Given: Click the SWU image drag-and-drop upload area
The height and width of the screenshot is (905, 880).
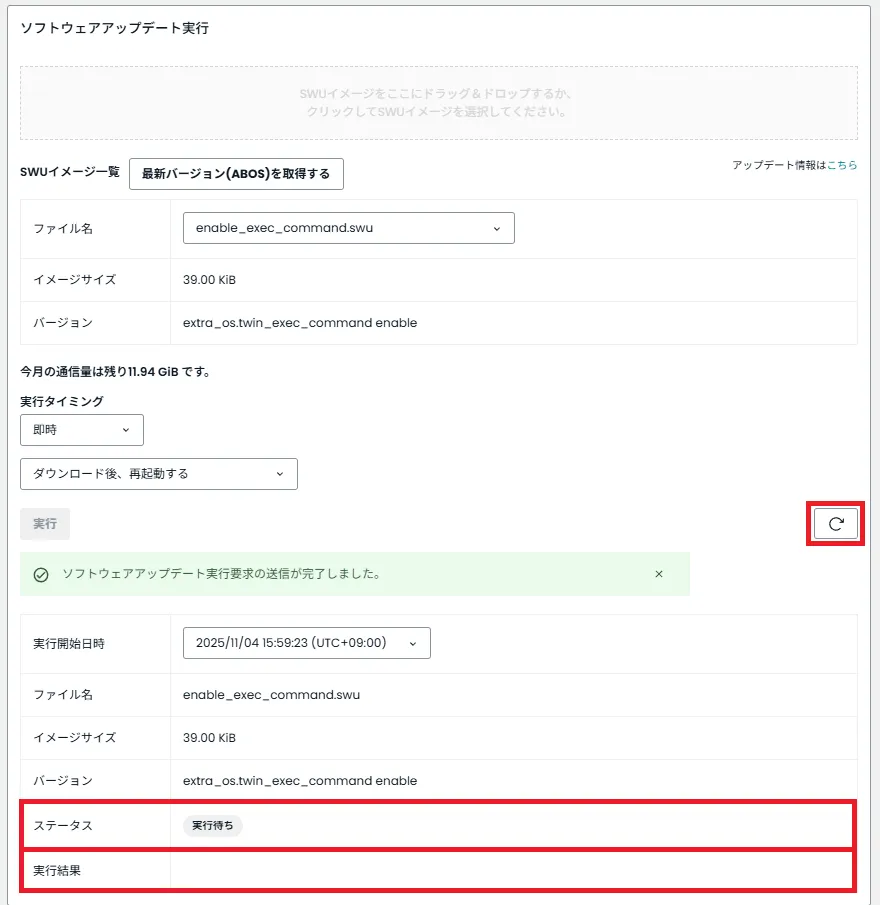Looking at the screenshot, I should (x=438, y=103).
